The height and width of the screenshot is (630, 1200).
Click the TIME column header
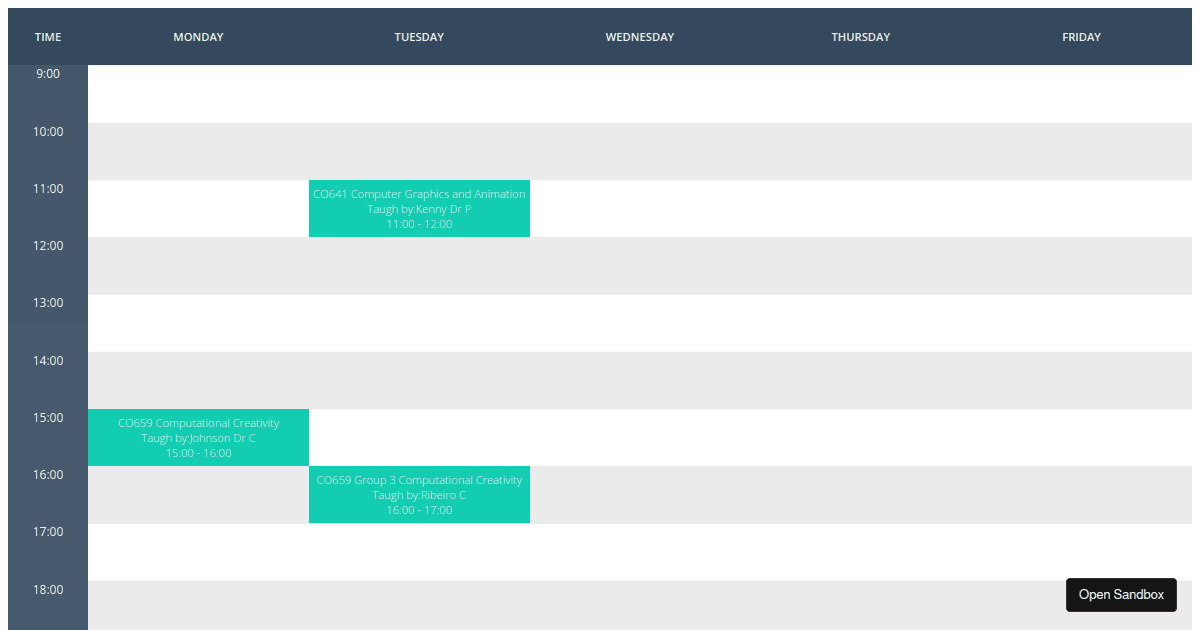[47, 37]
